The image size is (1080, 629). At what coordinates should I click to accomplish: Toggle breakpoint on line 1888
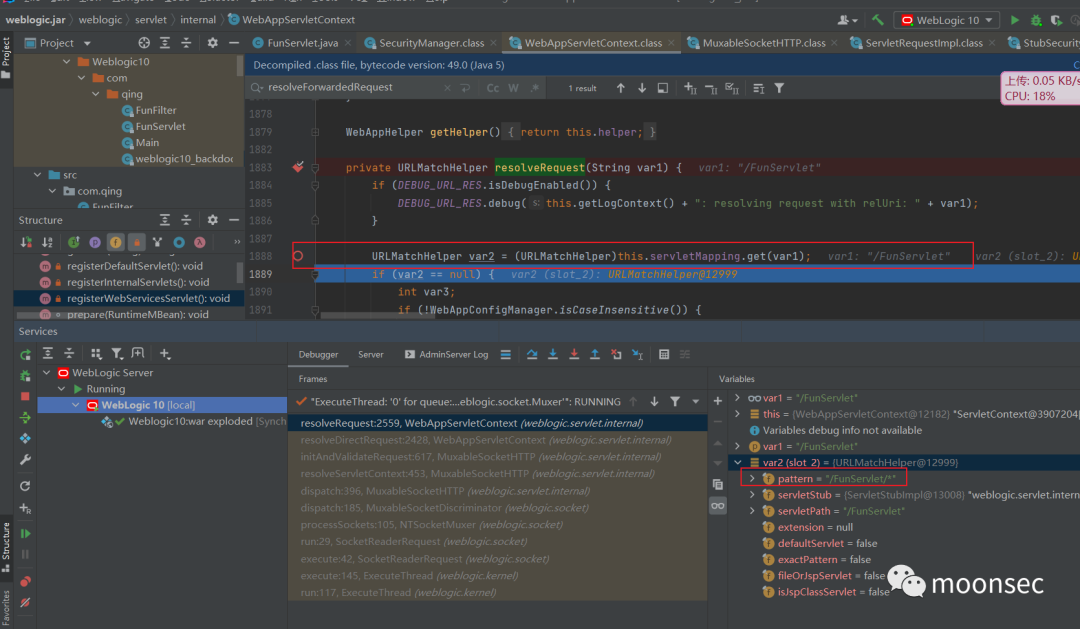[x=298, y=256]
